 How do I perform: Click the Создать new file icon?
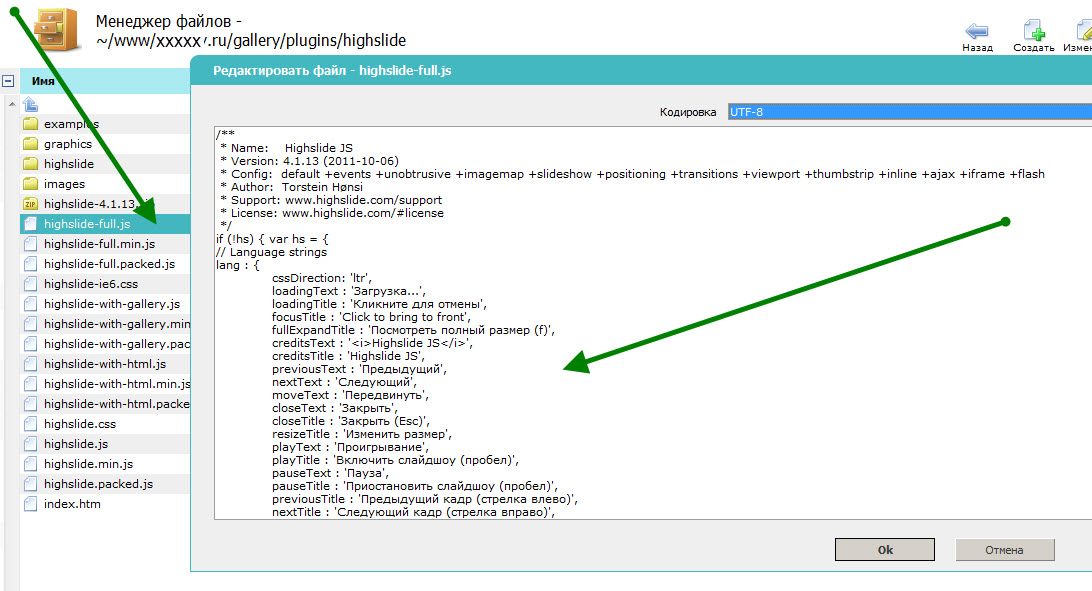pos(1033,30)
